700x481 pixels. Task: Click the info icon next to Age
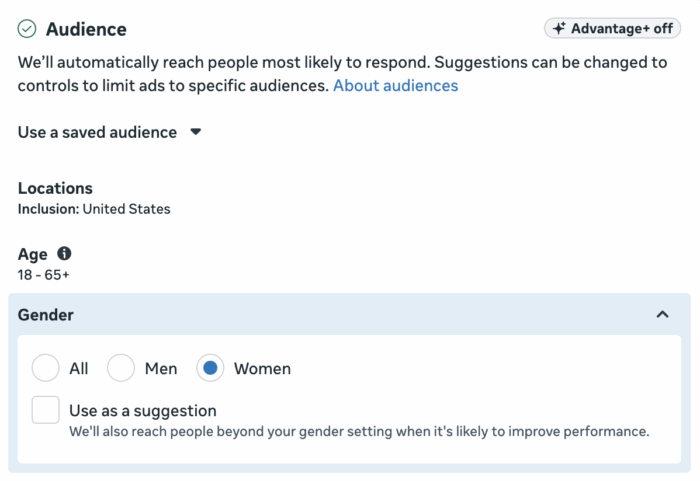point(64,254)
